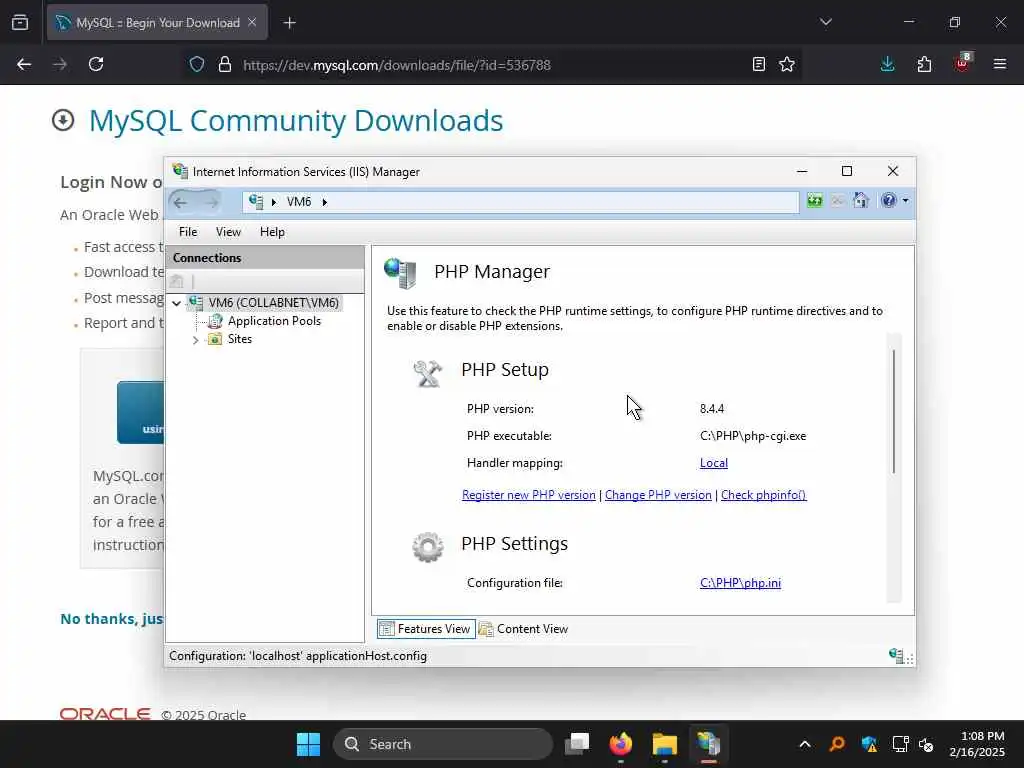Click VM6 in the IIS address breadcrumb
The width and height of the screenshot is (1024, 768).
tap(299, 202)
